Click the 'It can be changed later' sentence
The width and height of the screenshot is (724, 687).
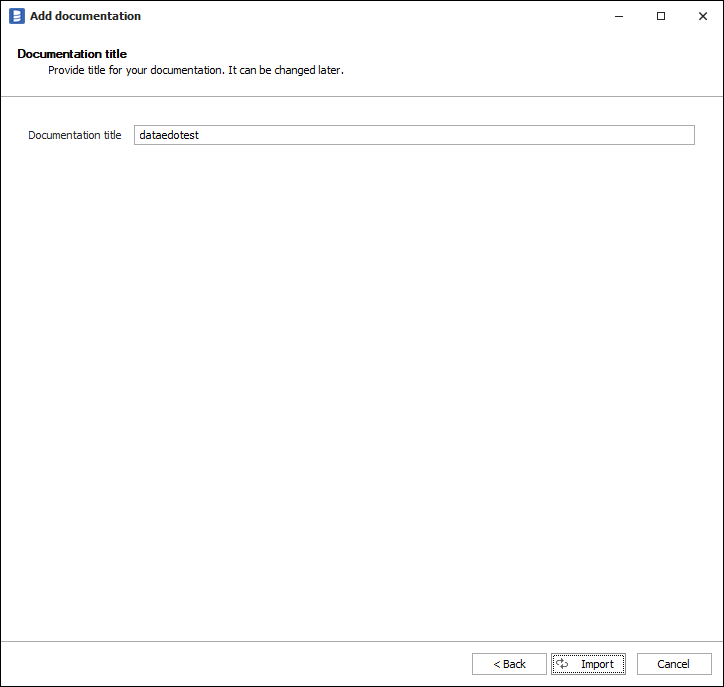tap(286, 71)
